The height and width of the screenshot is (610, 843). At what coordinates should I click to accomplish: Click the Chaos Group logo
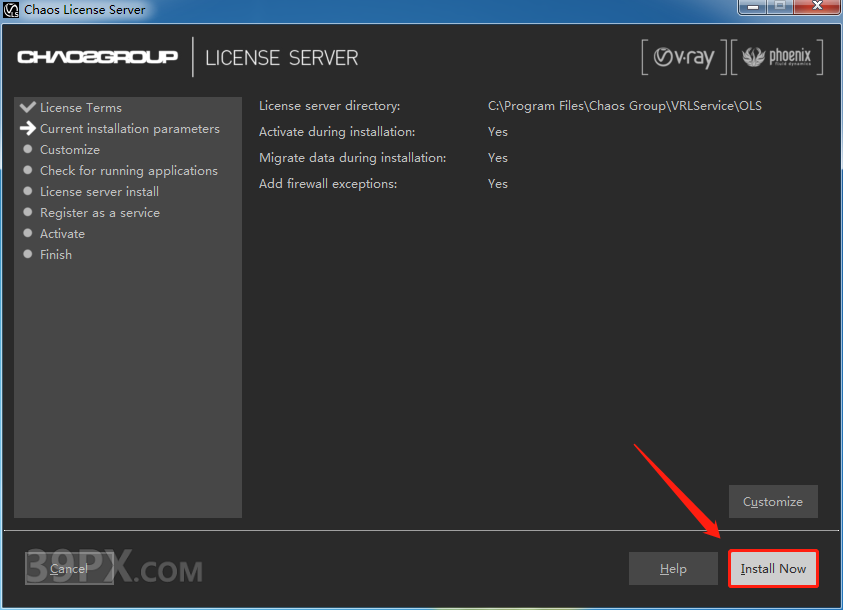tap(97, 57)
